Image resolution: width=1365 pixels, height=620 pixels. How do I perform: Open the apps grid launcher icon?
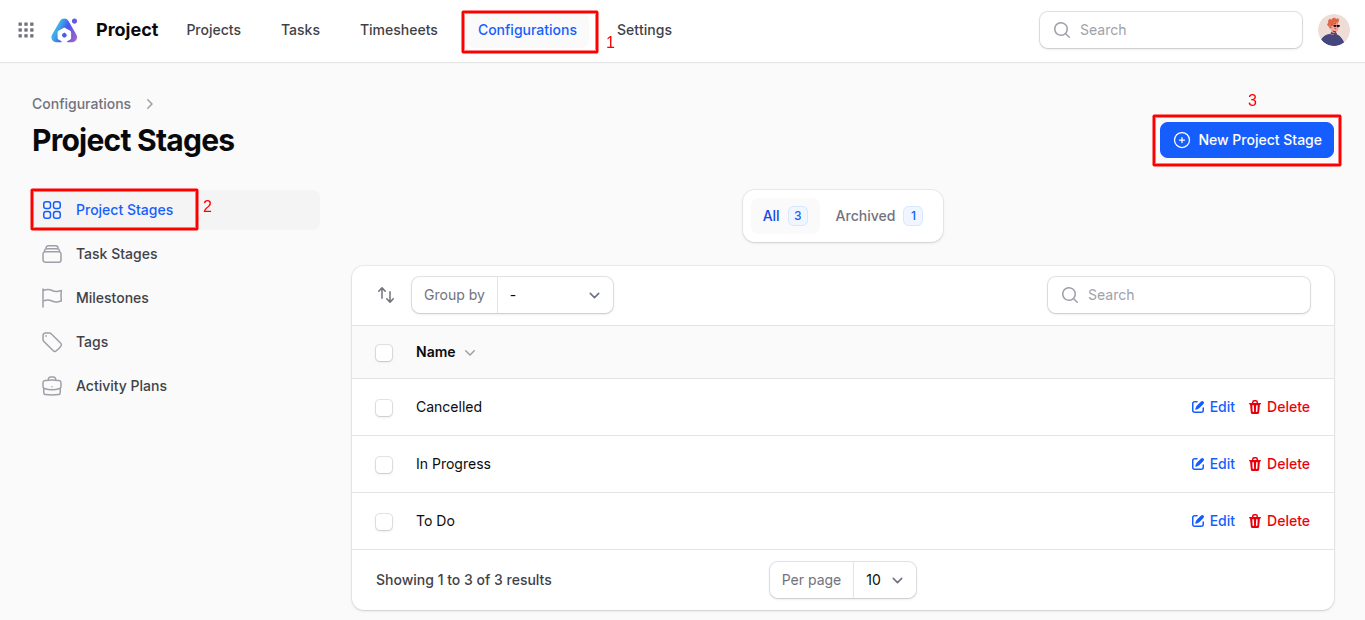pos(26,30)
